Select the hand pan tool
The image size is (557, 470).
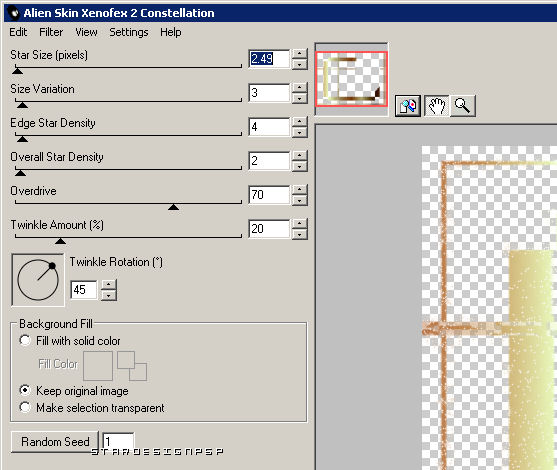coord(437,106)
